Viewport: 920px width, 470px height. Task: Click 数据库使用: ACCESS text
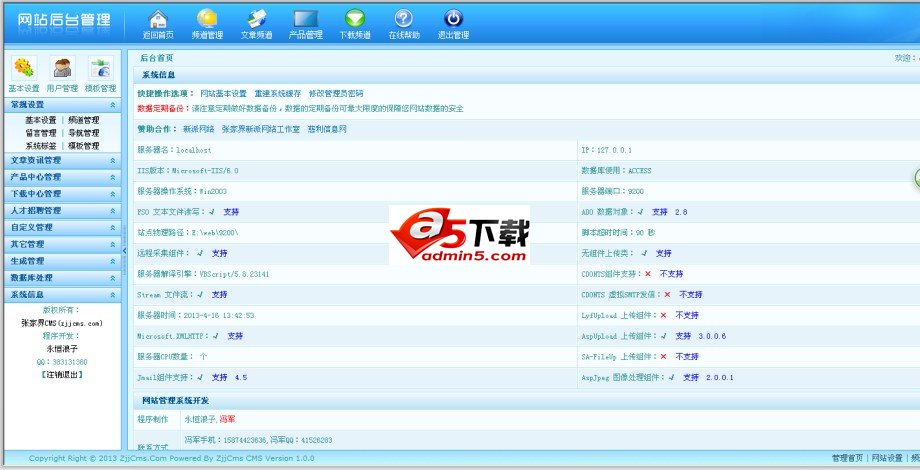(x=616, y=171)
